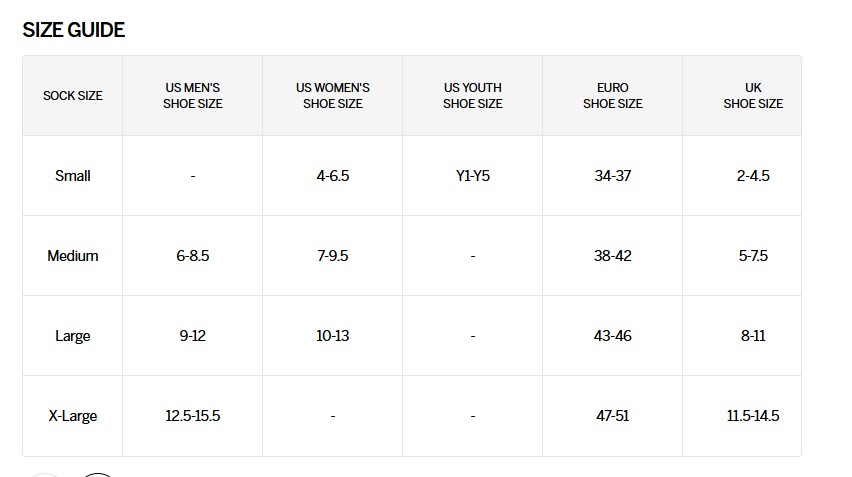
Task: Click the EURO SHOE SIZE header
Action: tap(612, 96)
